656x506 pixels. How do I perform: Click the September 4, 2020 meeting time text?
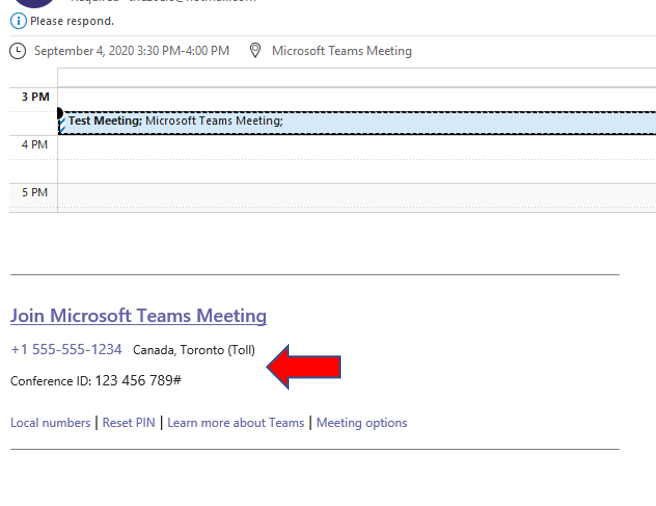131,51
